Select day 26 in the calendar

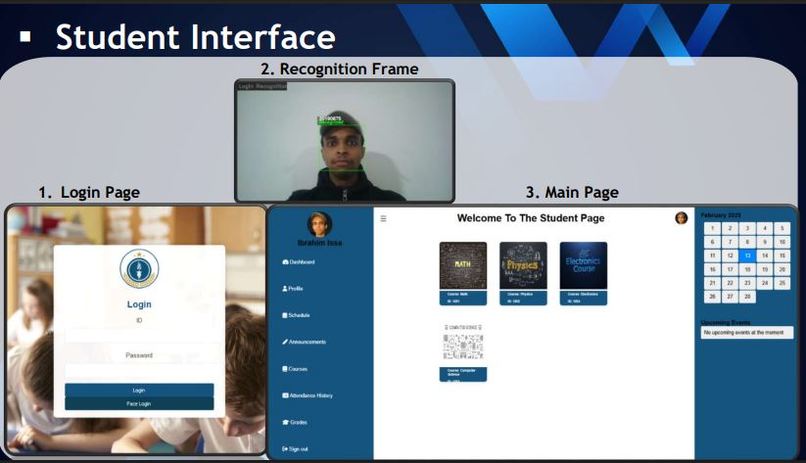coord(712,297)
